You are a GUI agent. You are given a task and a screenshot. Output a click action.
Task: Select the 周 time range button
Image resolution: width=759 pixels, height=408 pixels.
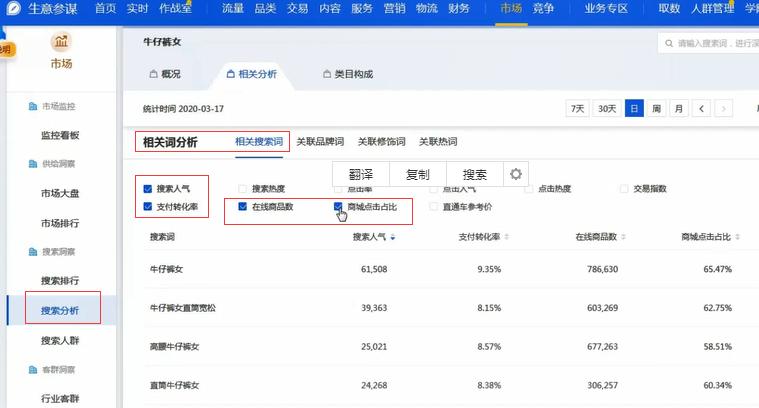pyautogui.click(x=656, y=108)
